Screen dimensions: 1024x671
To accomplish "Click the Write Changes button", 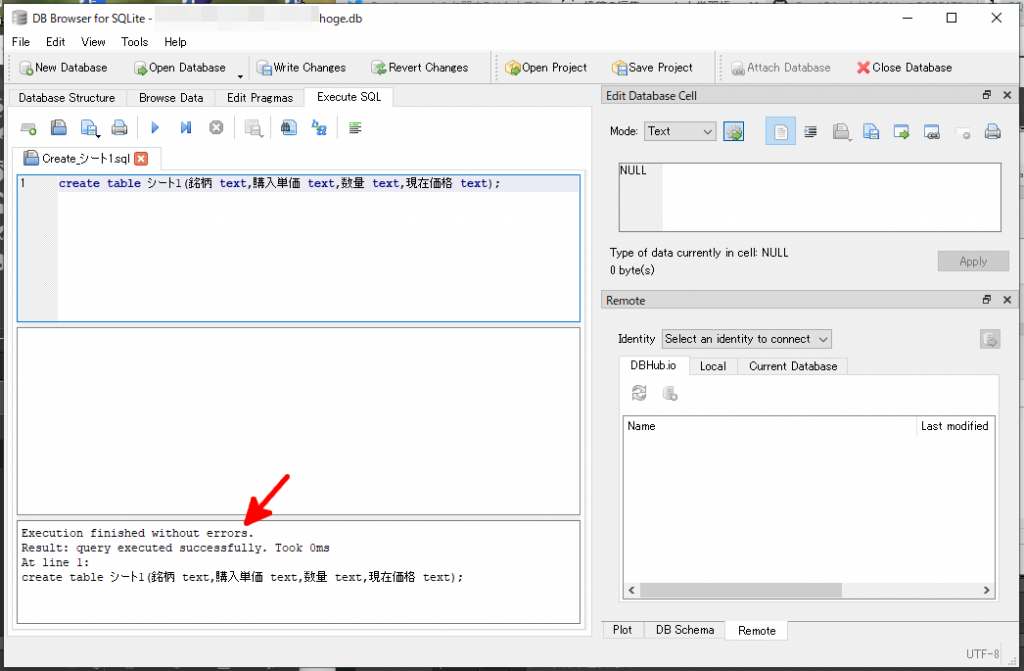I will [301, 67].
